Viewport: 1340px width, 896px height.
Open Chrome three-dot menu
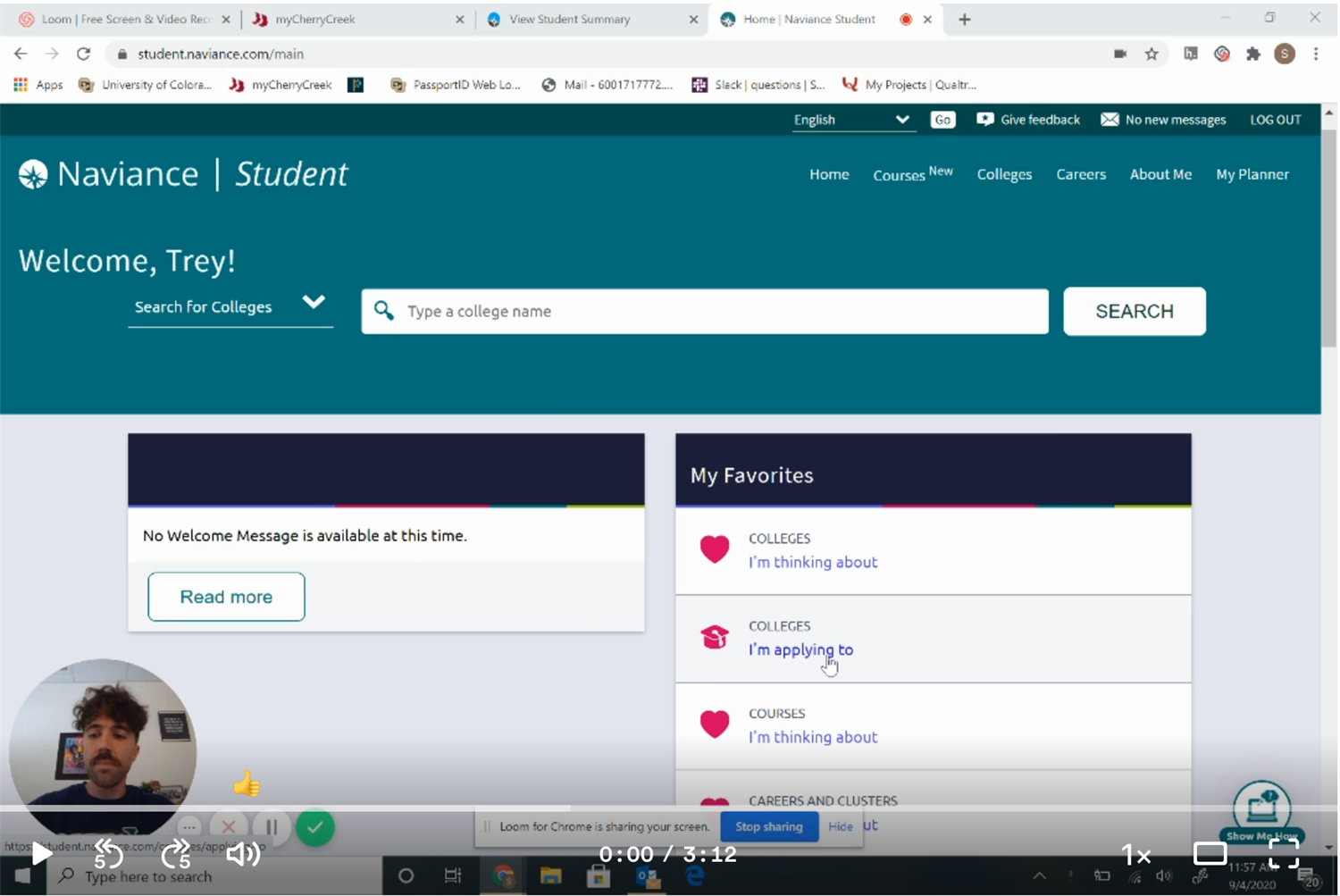point(1316,54)
